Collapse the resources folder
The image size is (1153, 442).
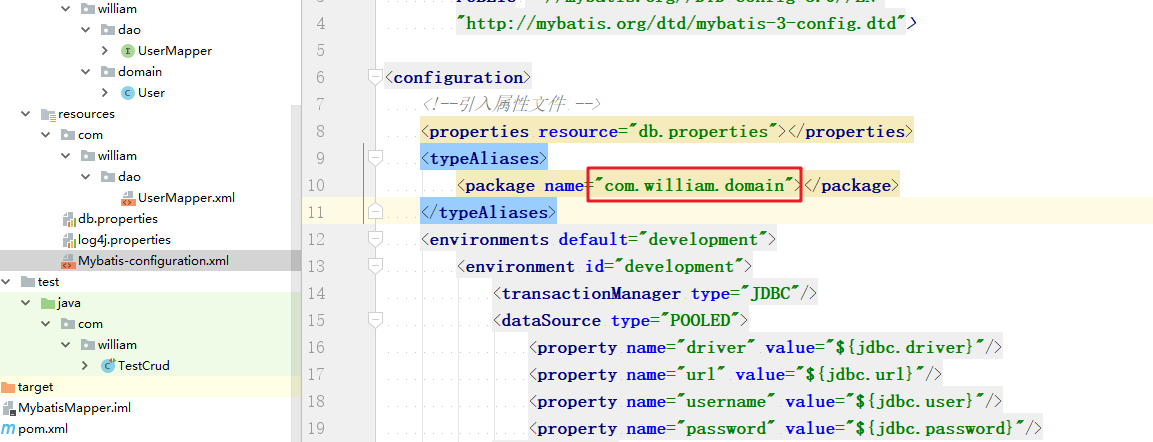[x=26, y=114]
